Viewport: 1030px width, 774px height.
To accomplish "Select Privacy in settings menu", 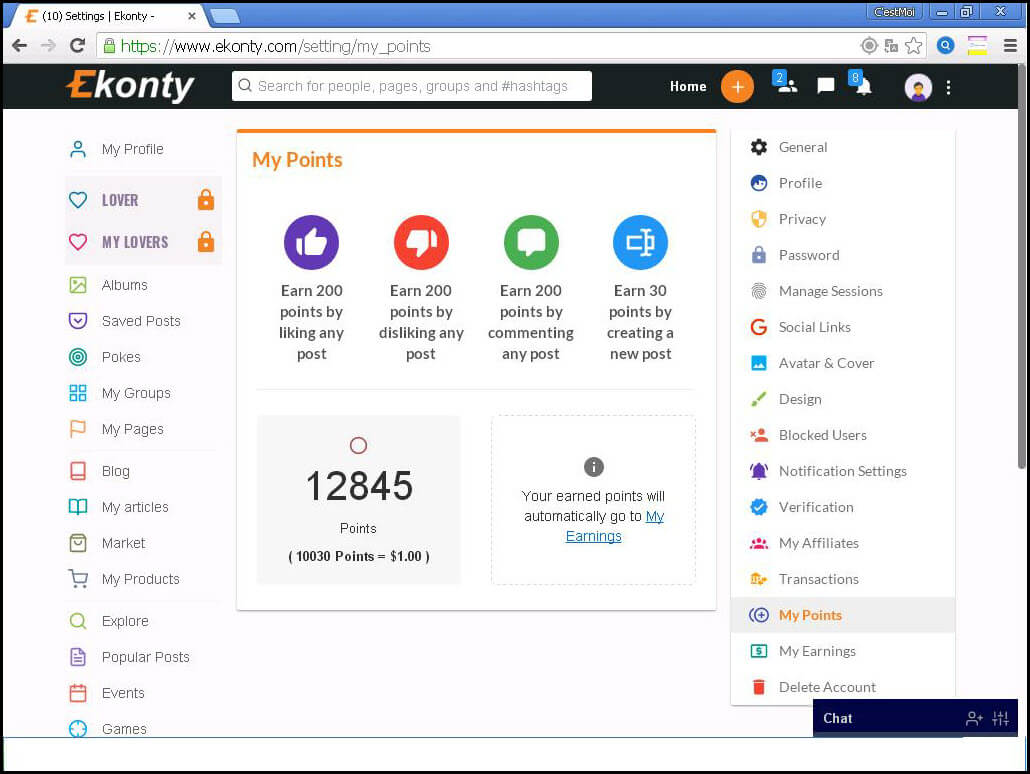I will pyautogui.click(x=802, y=219).
